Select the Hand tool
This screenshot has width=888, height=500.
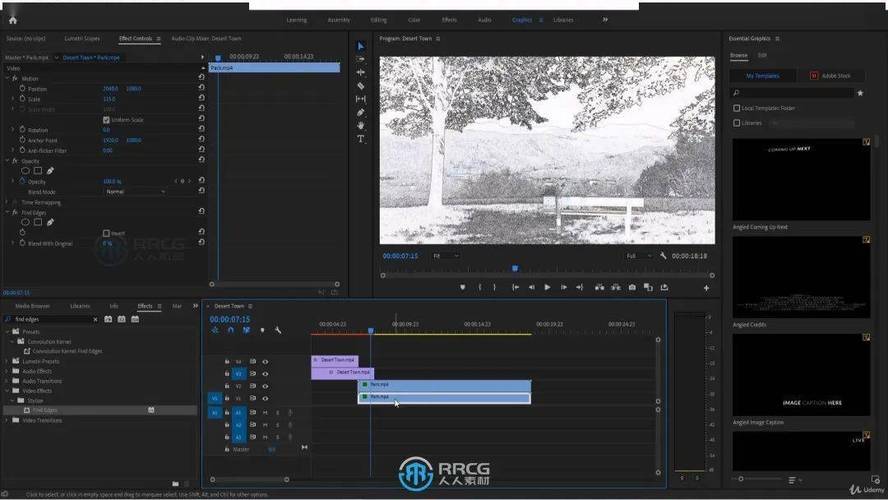coord(361,126)
